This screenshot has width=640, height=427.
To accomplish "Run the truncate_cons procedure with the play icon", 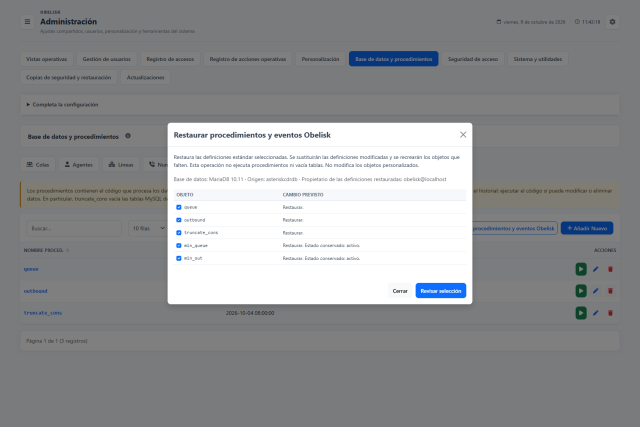I will tap(581, 313).
